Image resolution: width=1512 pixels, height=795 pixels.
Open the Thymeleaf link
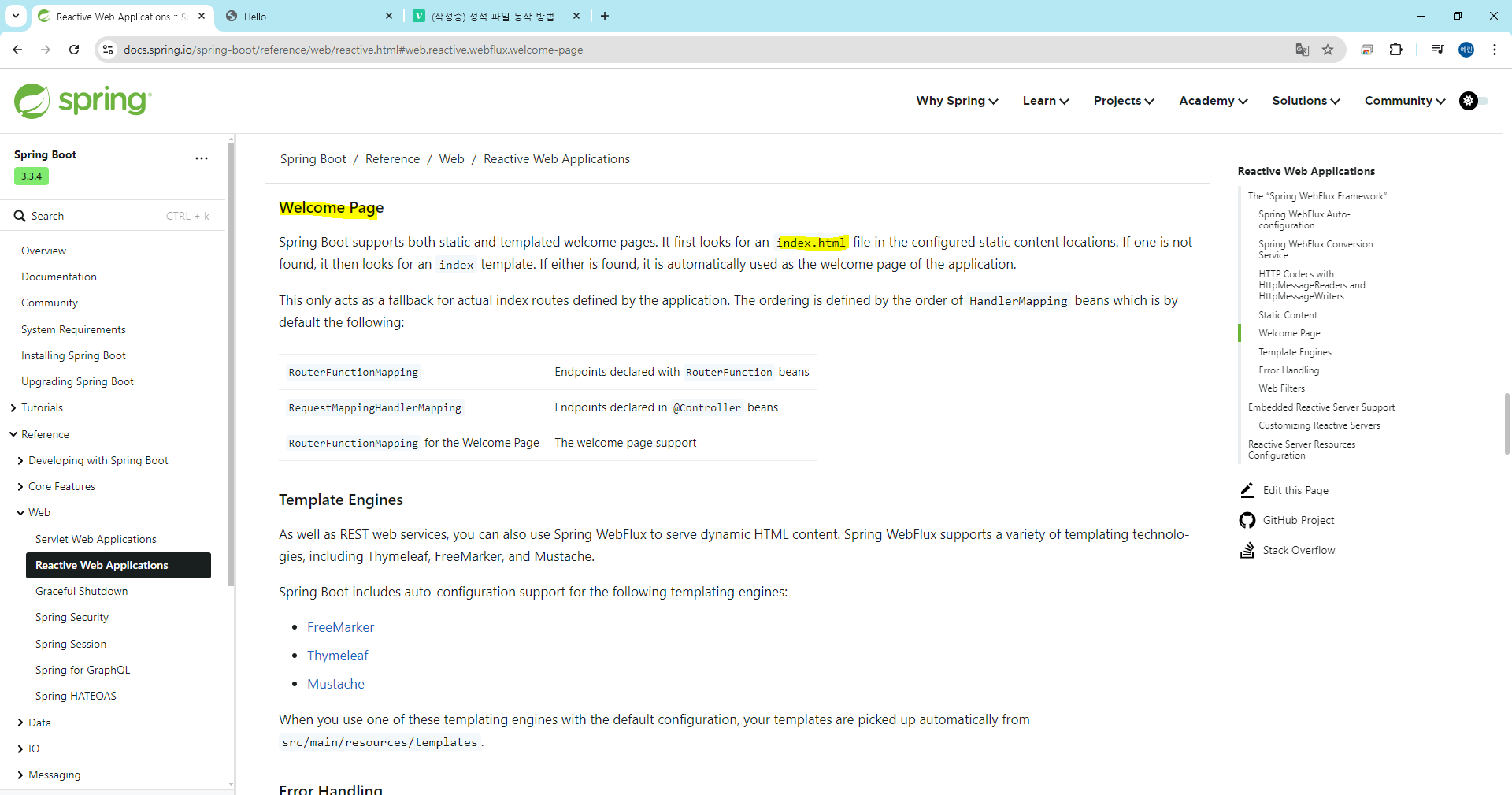click(x=337, y=656)
